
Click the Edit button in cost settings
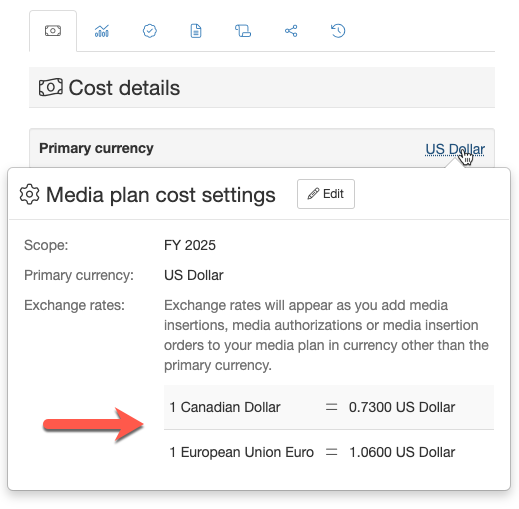click(x=326, y=194)
